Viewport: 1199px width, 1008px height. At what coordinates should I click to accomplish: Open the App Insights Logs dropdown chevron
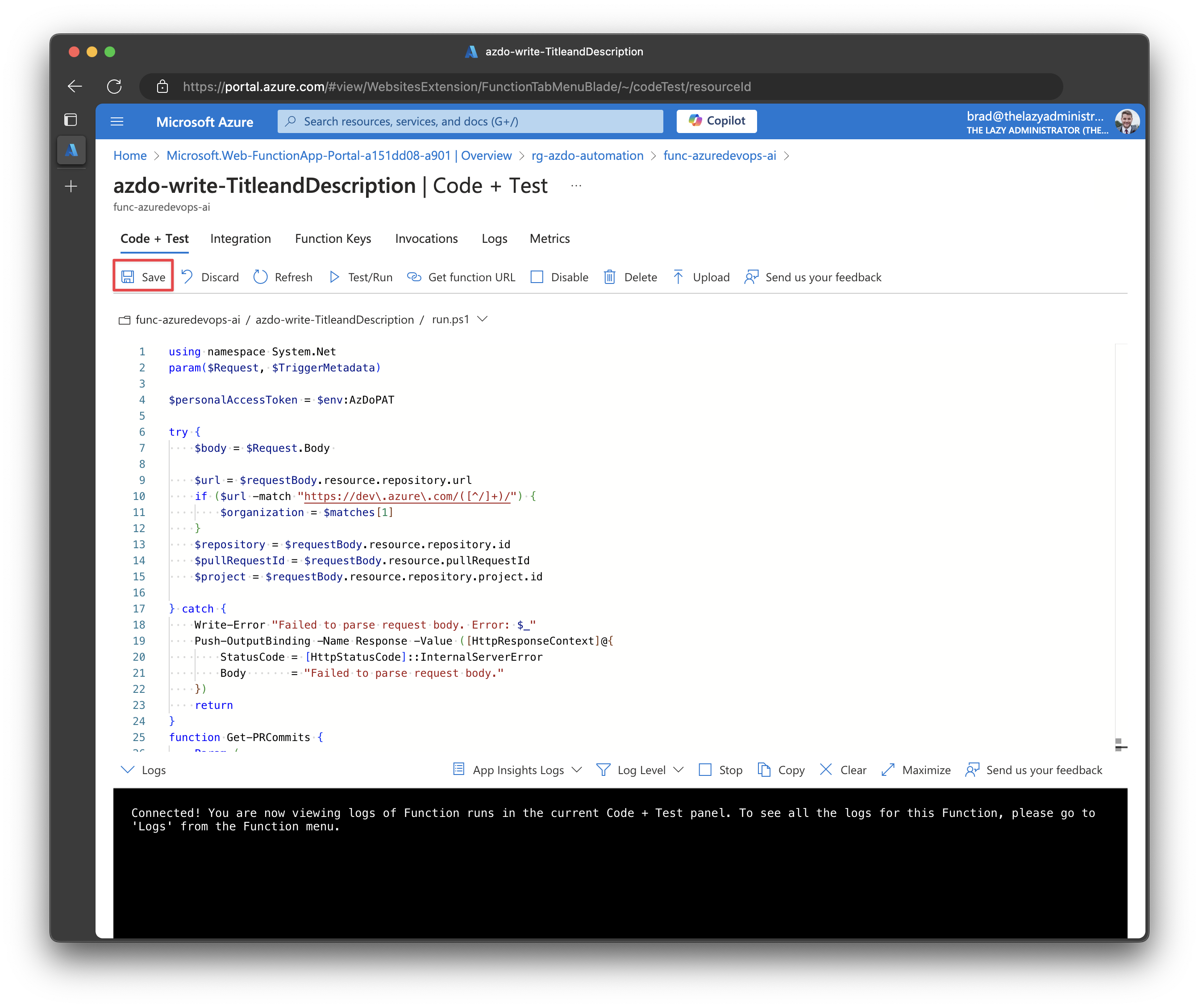click(x=577, y=770)
